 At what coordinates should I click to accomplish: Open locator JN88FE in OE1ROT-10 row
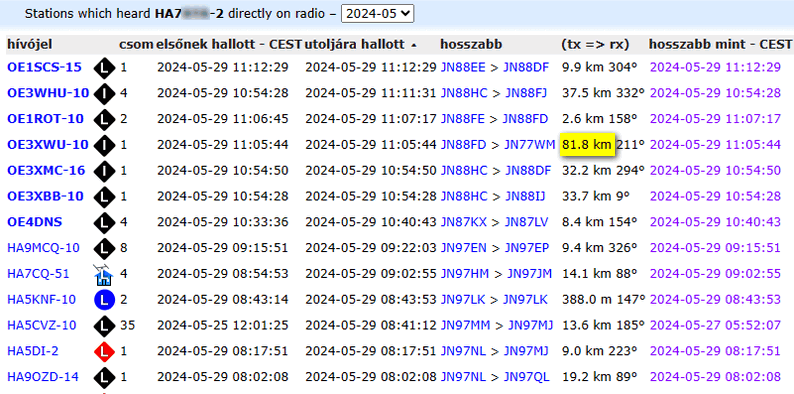462,119
